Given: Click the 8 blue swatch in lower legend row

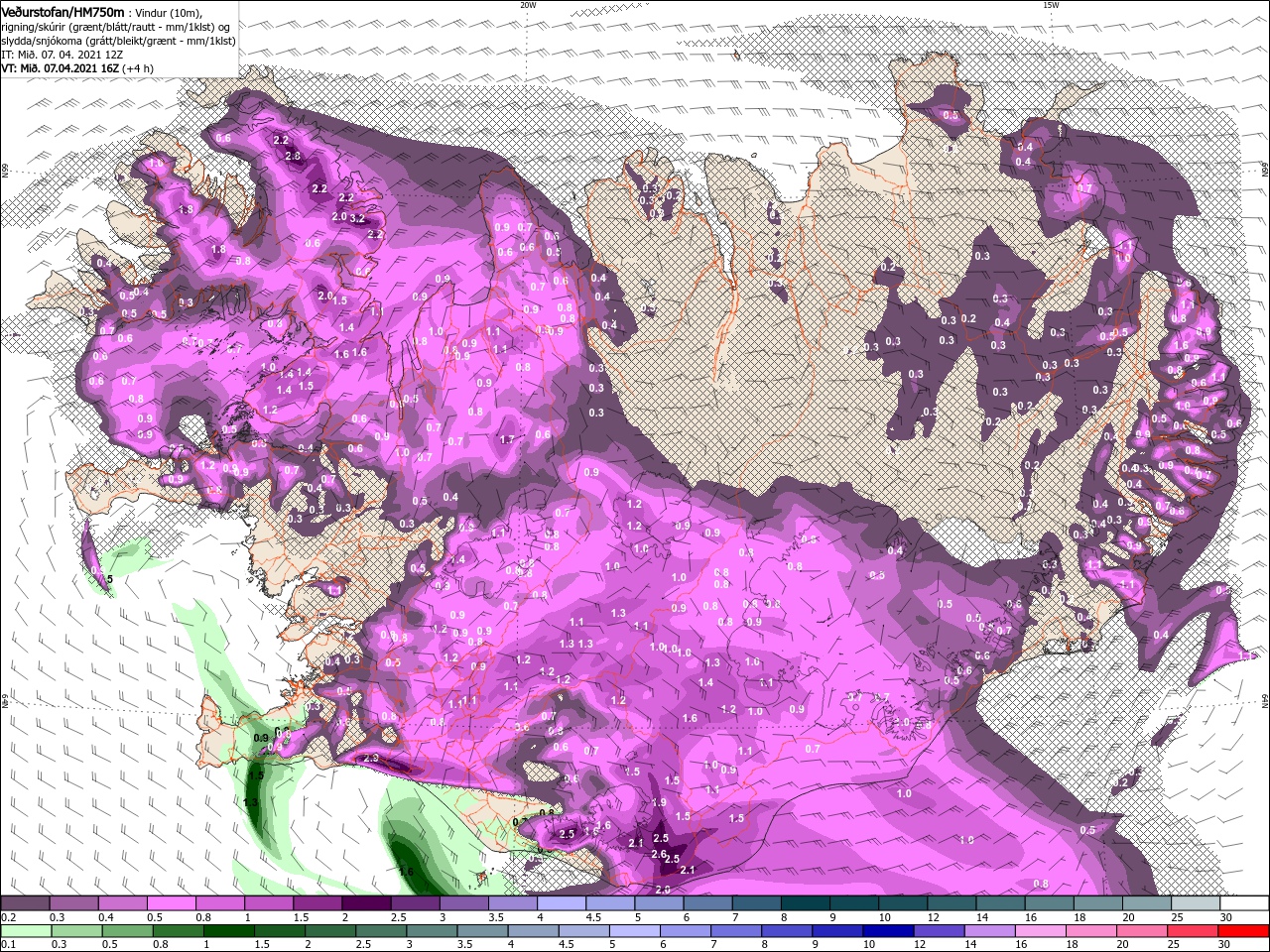Looking at the screenshot, I should [786, 931].
